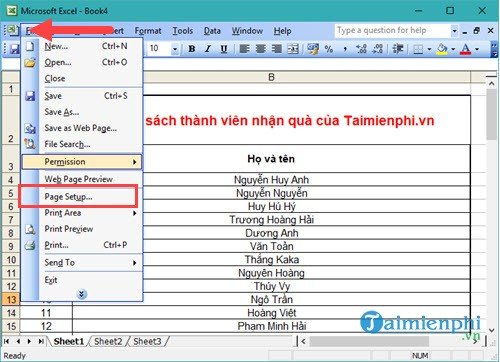Center align text icon
This screenshot has height=362, width=500.
pyautogui.click(x=260, y=49)
